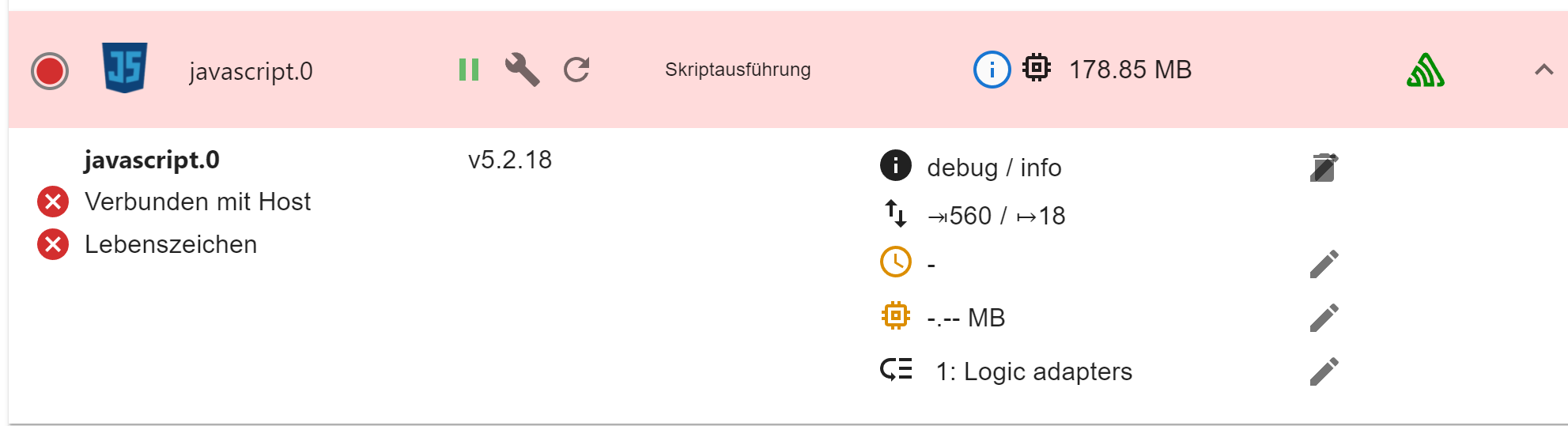Click the red instance status indicator

point(50,71)
